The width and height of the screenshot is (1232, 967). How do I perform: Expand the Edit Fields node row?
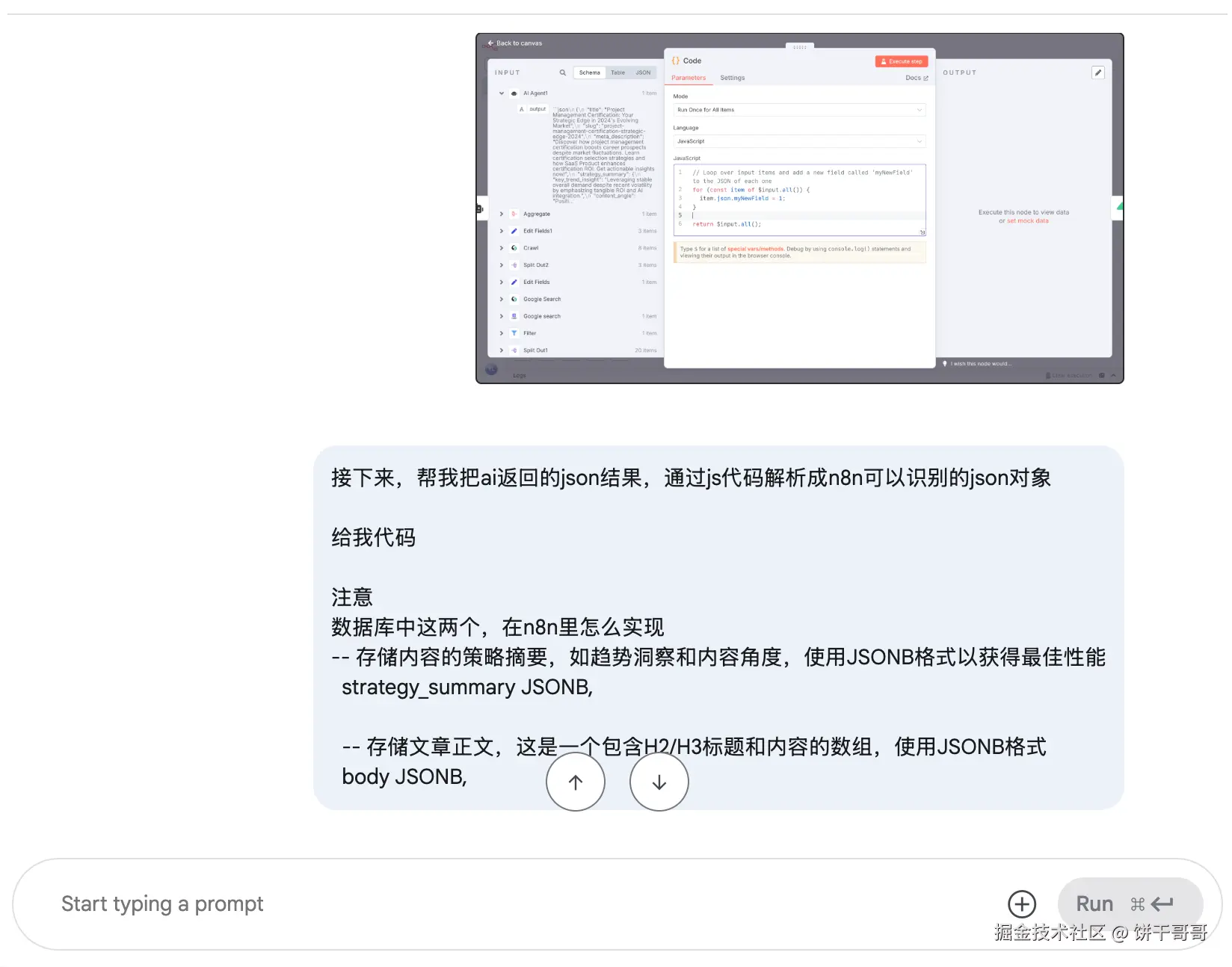[502, 282]
